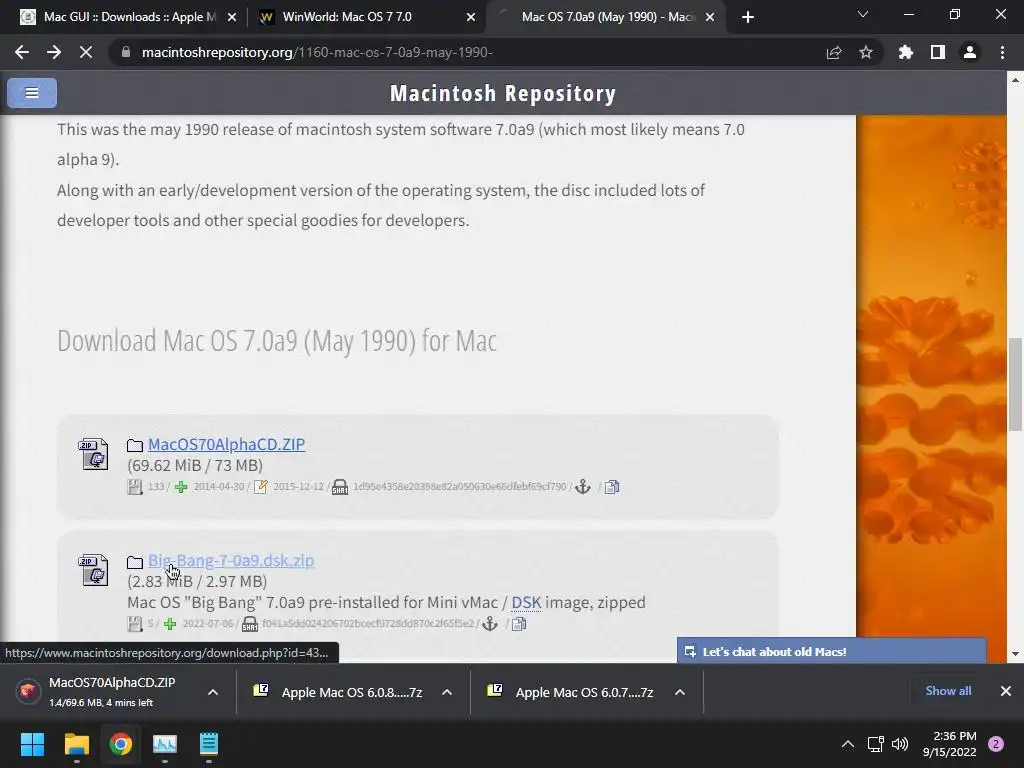Close the downloads bar
The image size is (1024, 768).
coord(1006,691)
